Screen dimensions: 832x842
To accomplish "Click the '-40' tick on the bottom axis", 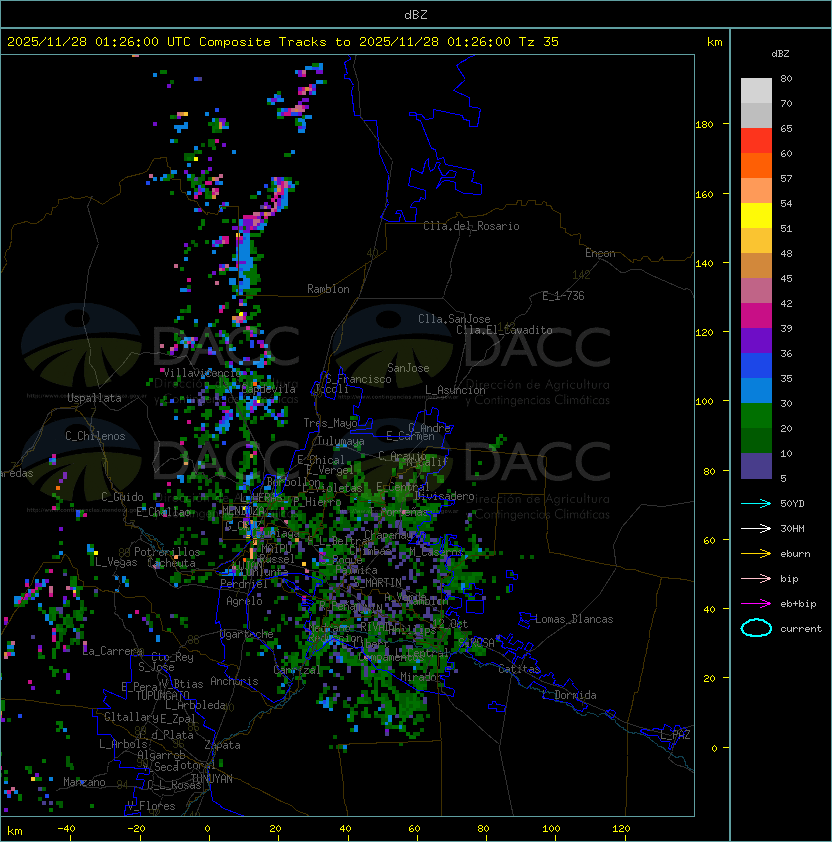I will click(x=66, y=829).
